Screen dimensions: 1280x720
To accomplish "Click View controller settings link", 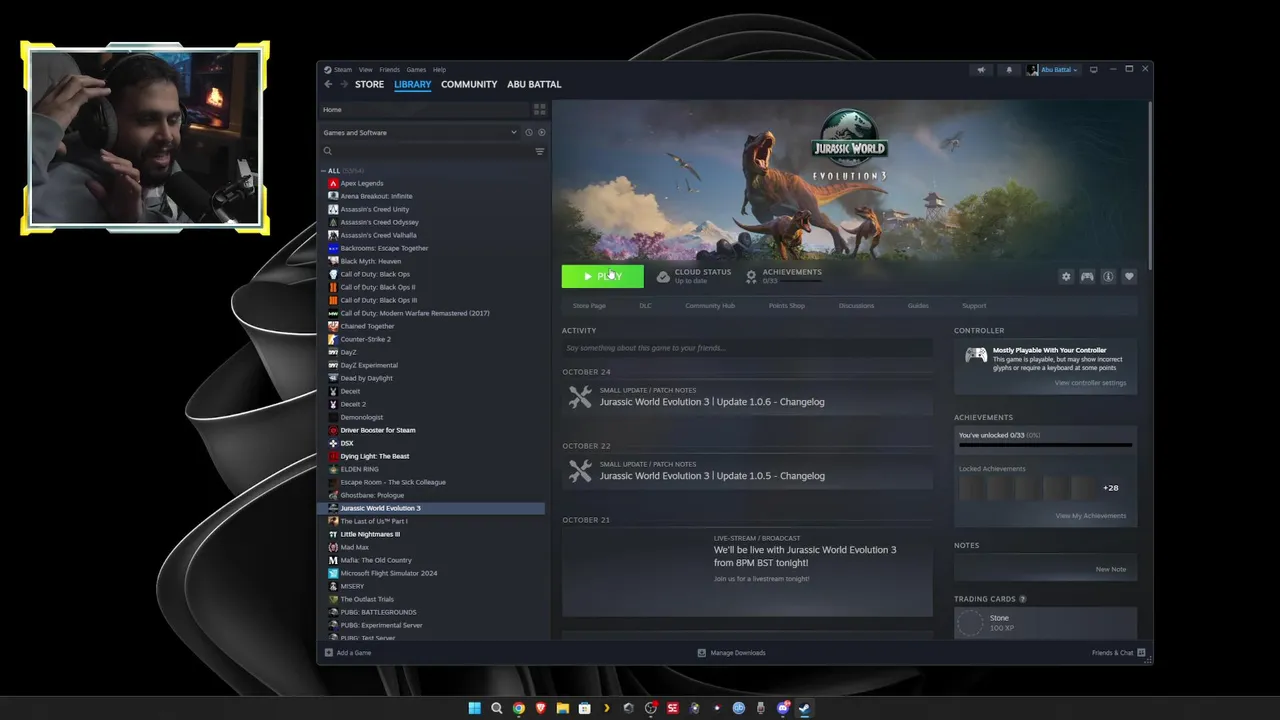I will click(1090, 383).
